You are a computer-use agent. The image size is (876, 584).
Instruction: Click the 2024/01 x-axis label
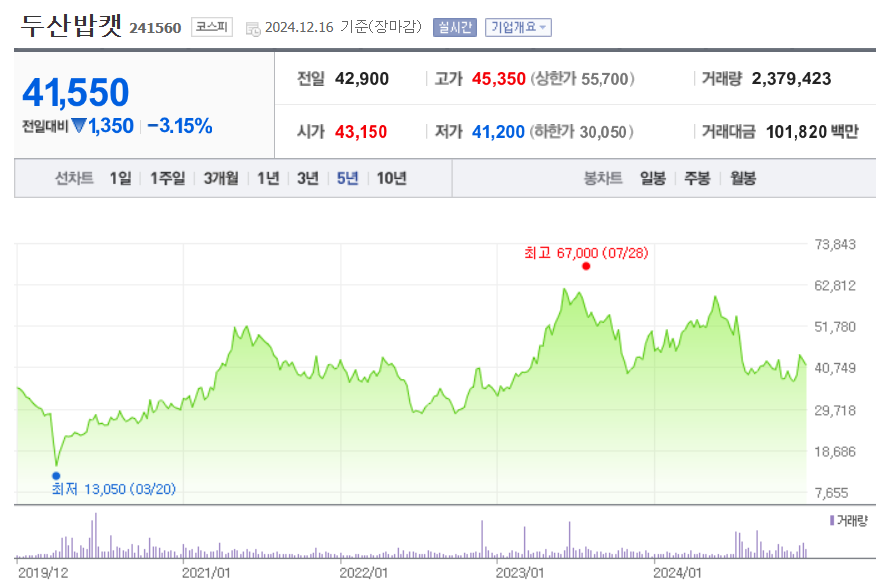[678, 573]
